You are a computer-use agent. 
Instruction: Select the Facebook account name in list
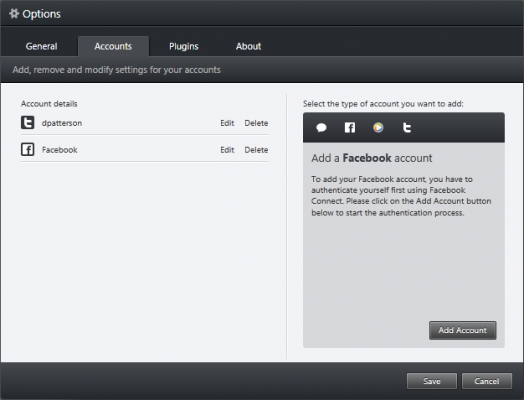point(59,150)
